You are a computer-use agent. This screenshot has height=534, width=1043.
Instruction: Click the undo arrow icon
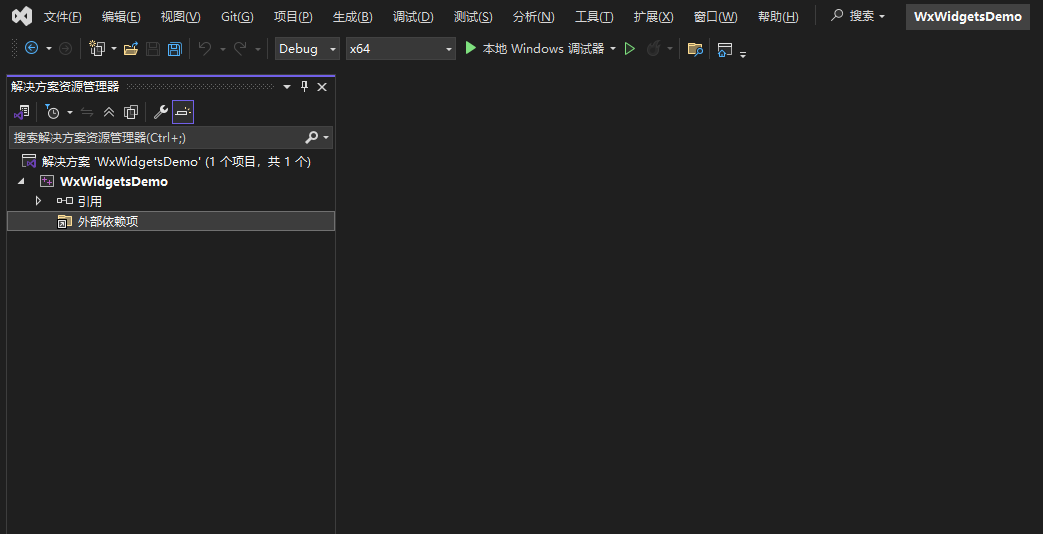pyautogui.click(x=206, y=49)
